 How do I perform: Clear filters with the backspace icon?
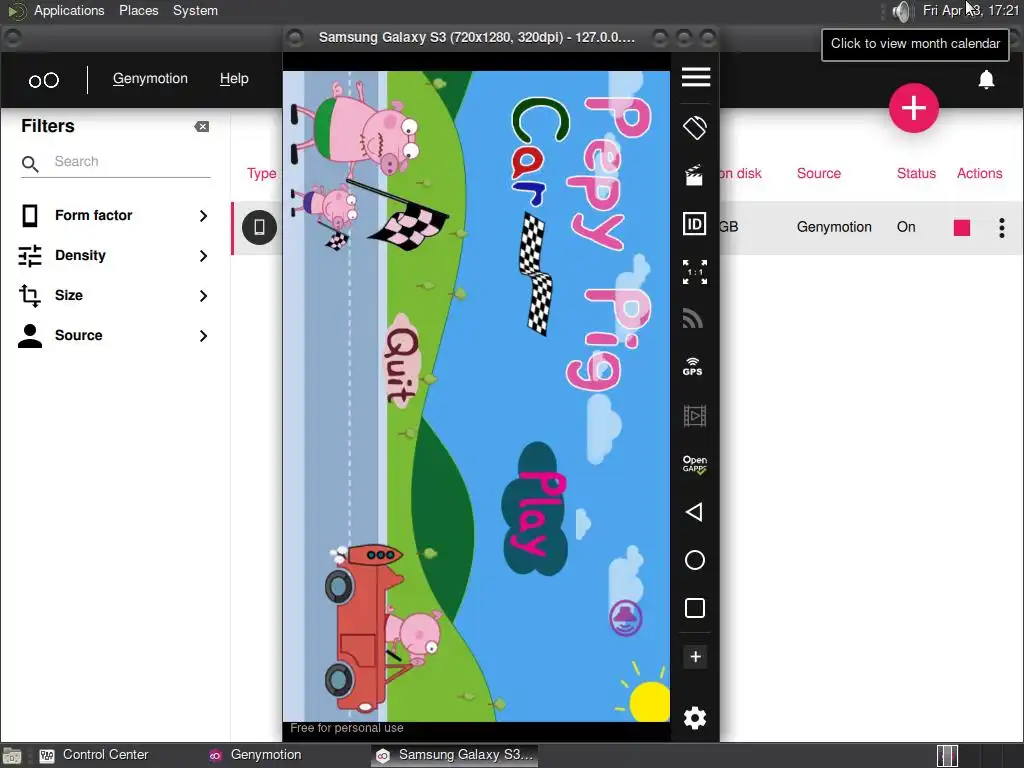pyautogui.click(x=202, y=127)
